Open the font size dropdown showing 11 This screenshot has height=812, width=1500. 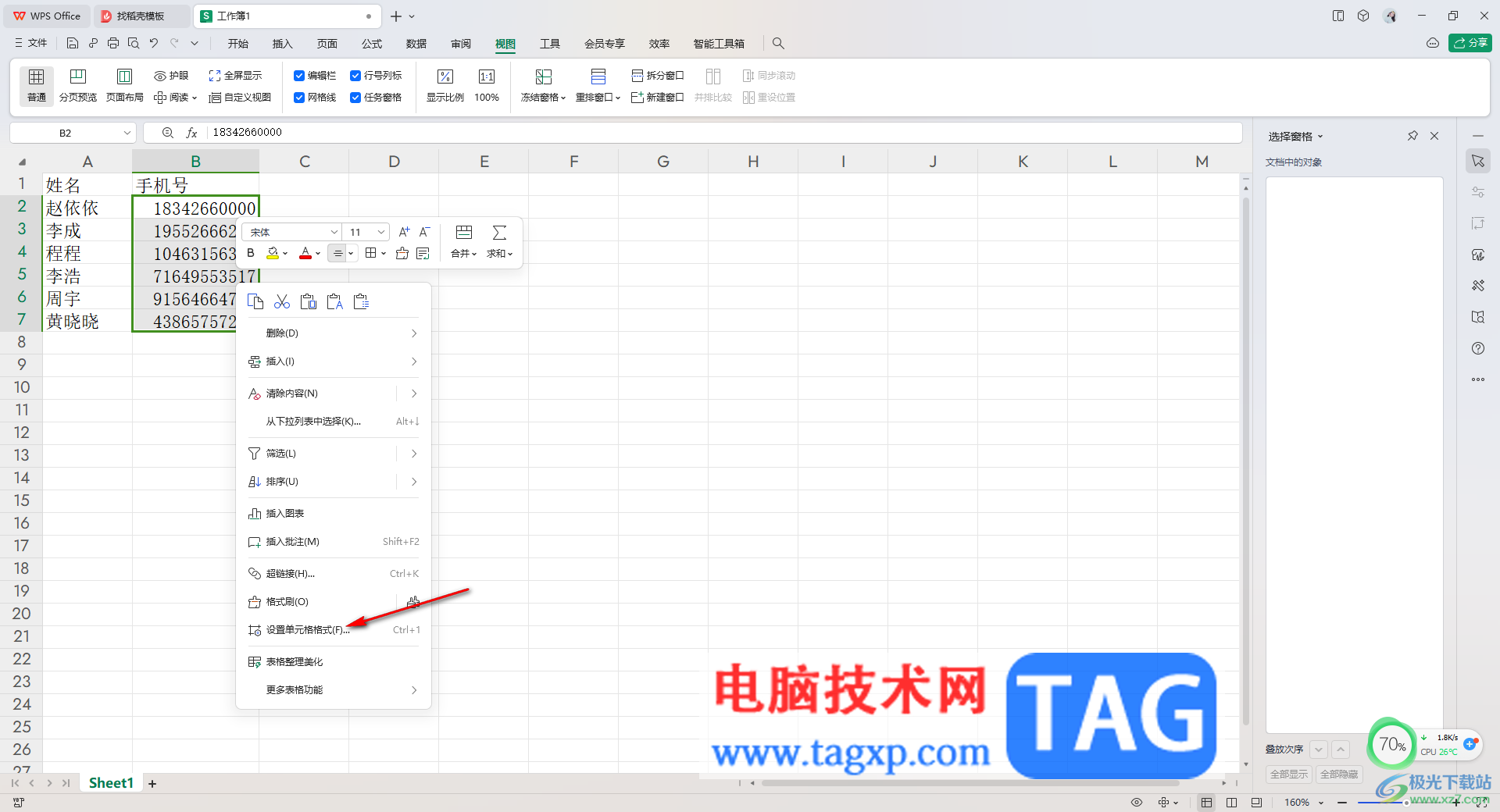tap(380, 232)
